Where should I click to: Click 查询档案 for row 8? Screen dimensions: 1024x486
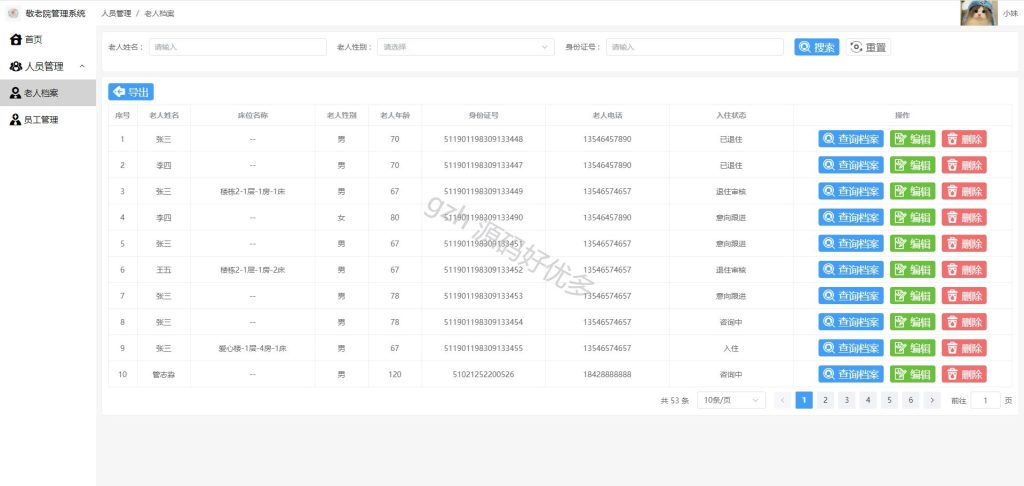pos(851,322)
